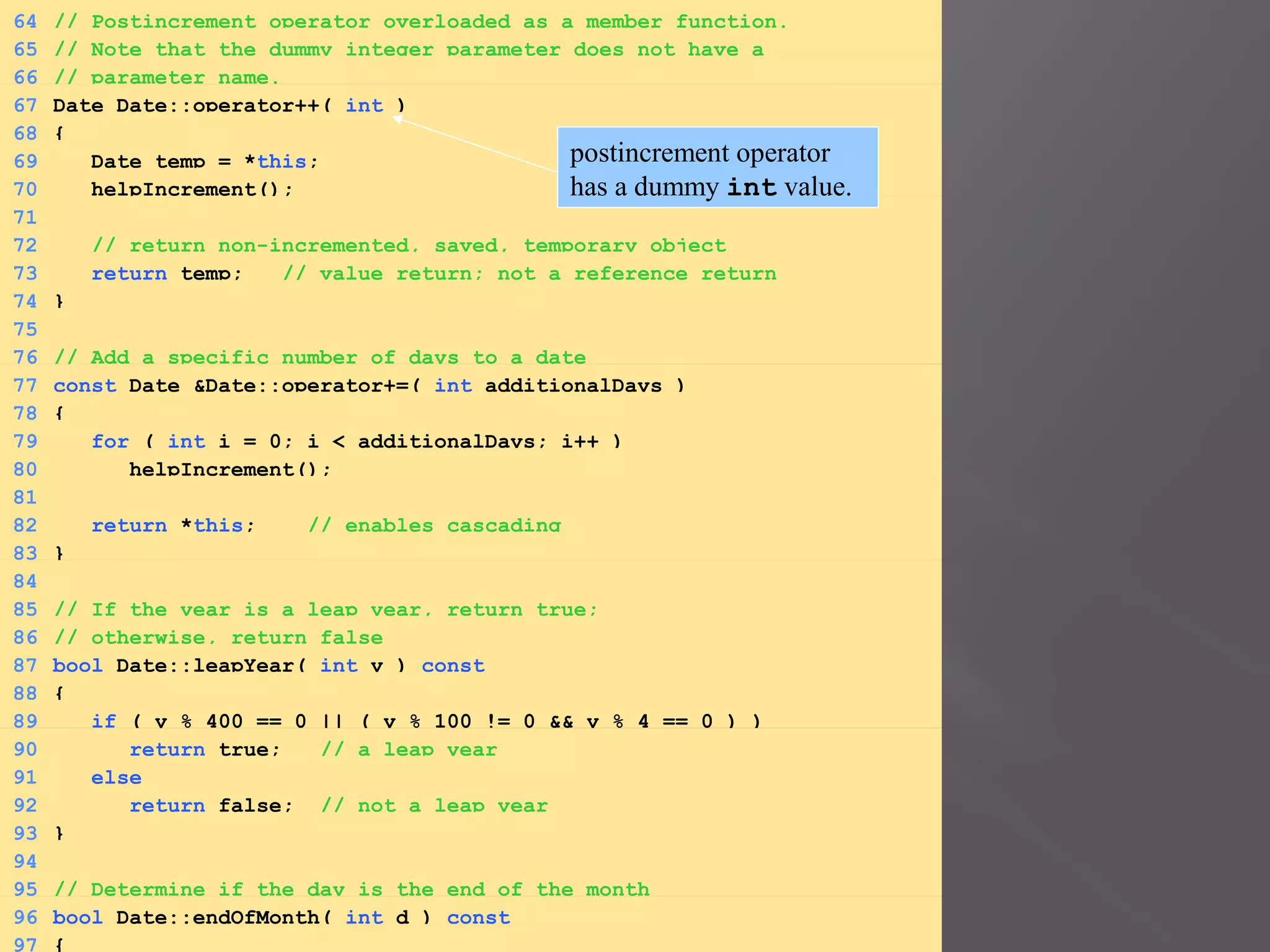Click comment '// enables cascading'

(x=434, y=525)
